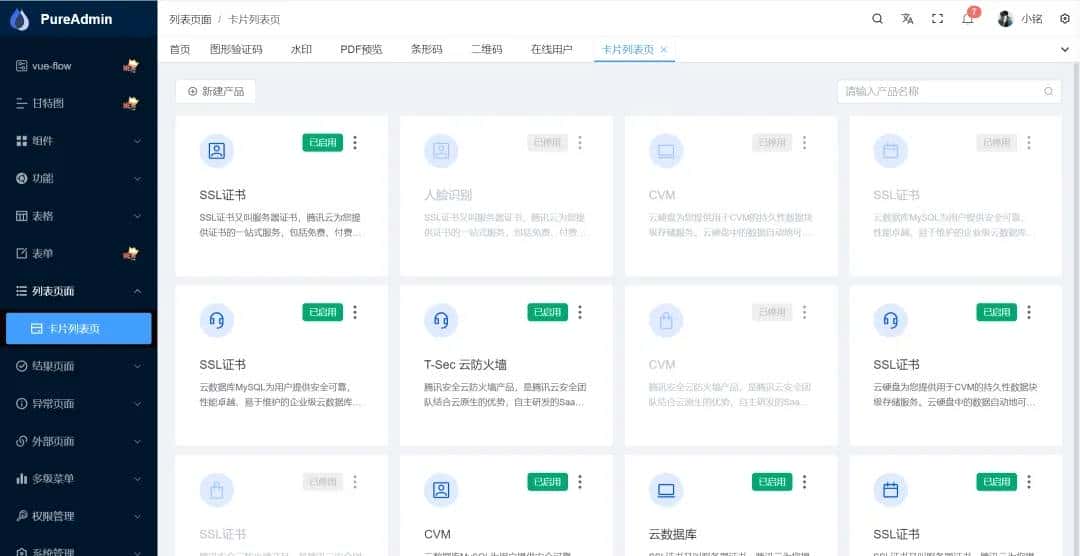The height and width of the screenshot is (556, 1080).
Task: Select the highlighted 卡片列表页 sidebar entry
Action: tap(79, 329)
